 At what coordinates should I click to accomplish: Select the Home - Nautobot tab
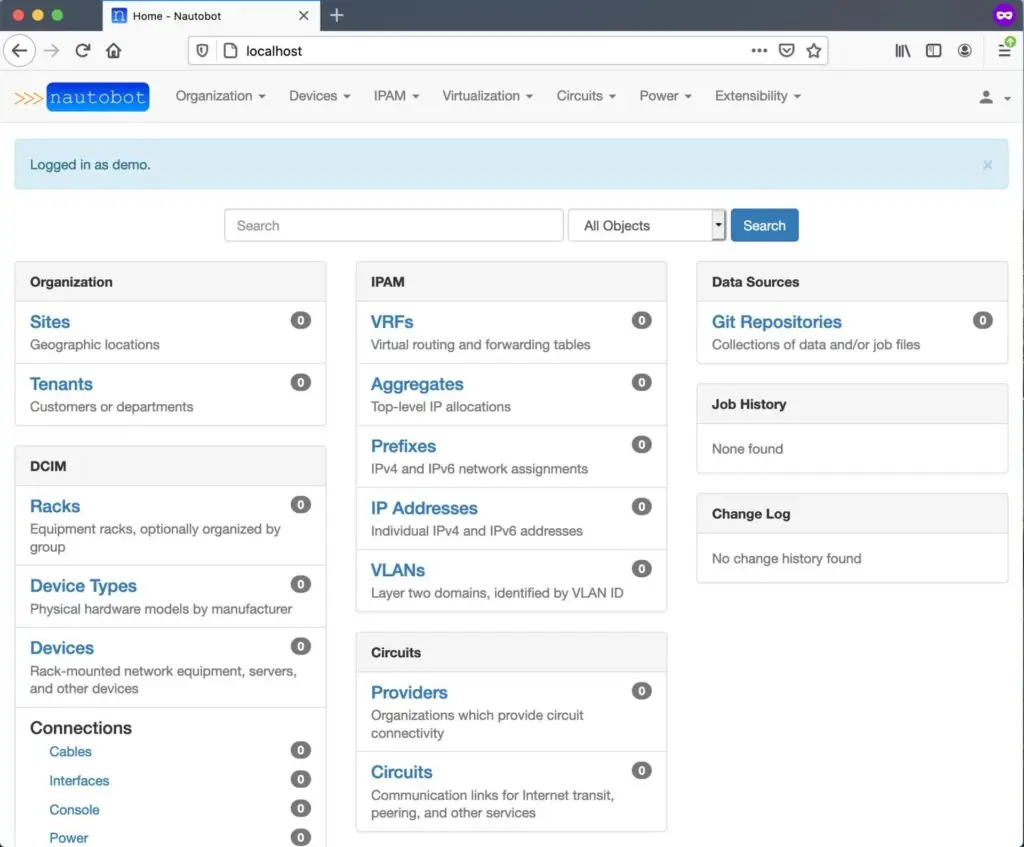[211, 16]
